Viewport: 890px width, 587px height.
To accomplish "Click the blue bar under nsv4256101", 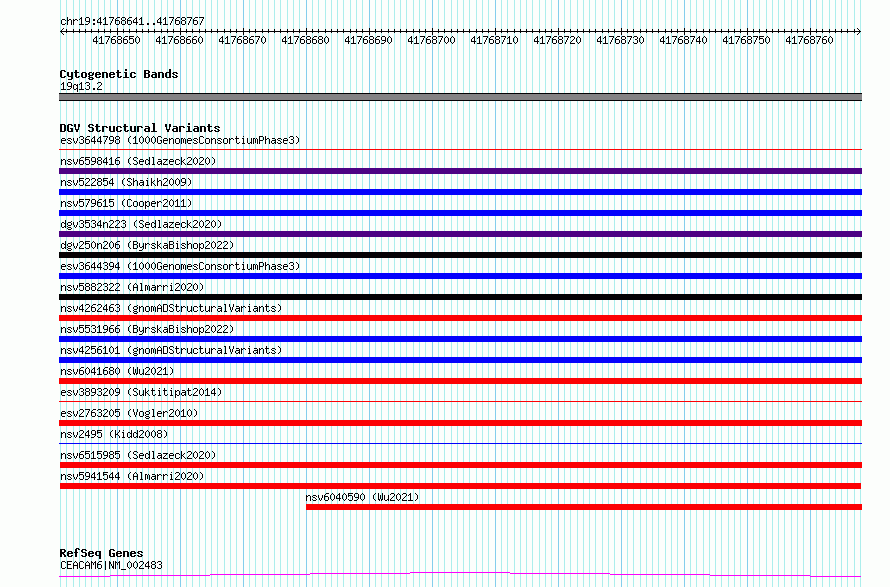I will pyautogui.click(x=460, y=360).
